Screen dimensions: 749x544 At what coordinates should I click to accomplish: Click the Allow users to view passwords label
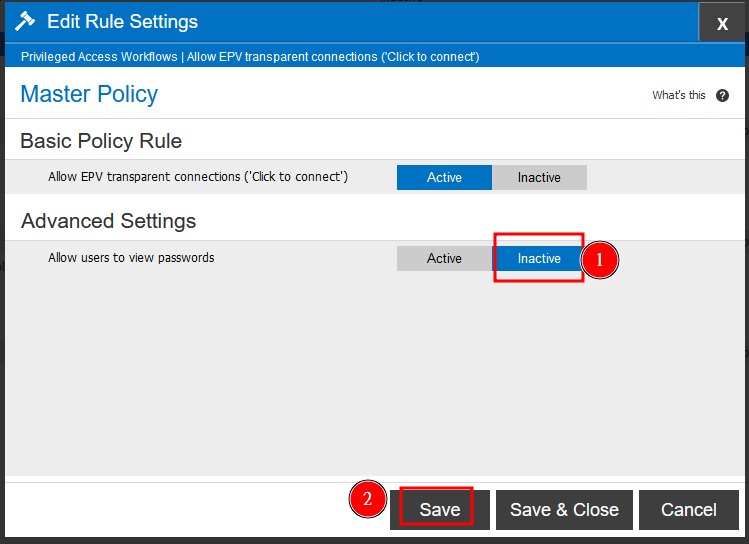coord(131,258)
